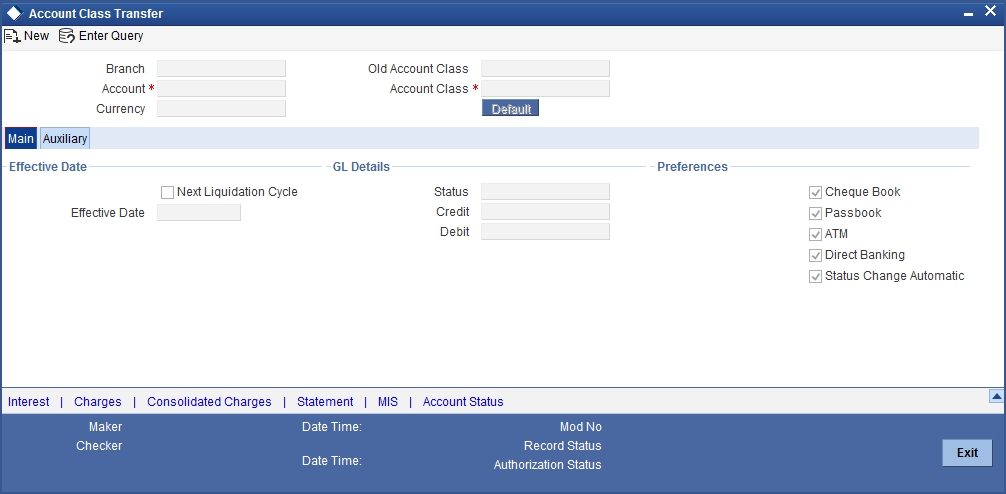Click the Checker label

coord(99,446)
